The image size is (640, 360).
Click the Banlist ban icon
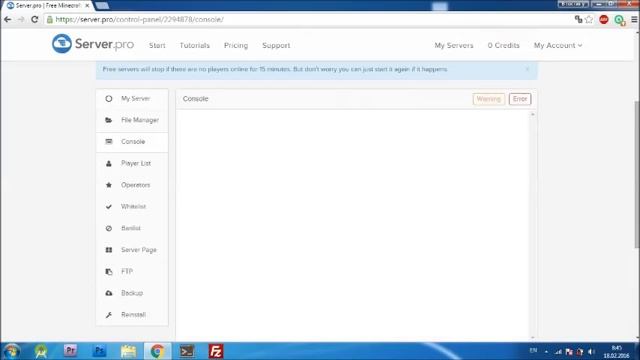tap(109, 228)
